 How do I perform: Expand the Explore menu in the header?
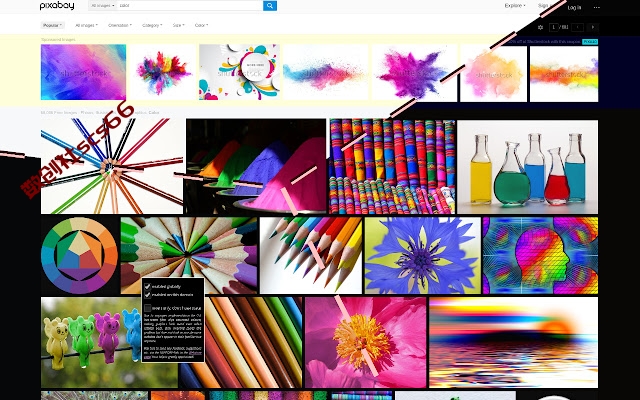pyautogui.click(x=515, y=6)
